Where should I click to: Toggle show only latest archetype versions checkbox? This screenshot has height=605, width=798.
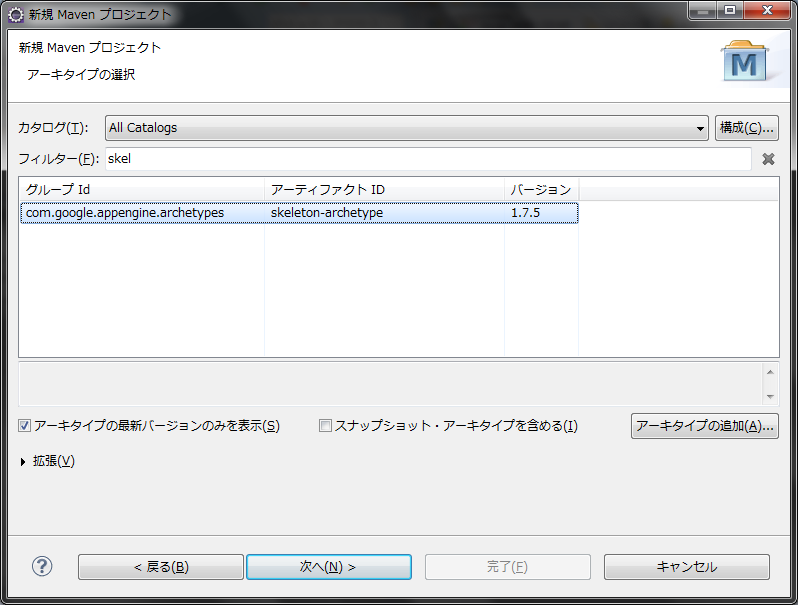24,425
